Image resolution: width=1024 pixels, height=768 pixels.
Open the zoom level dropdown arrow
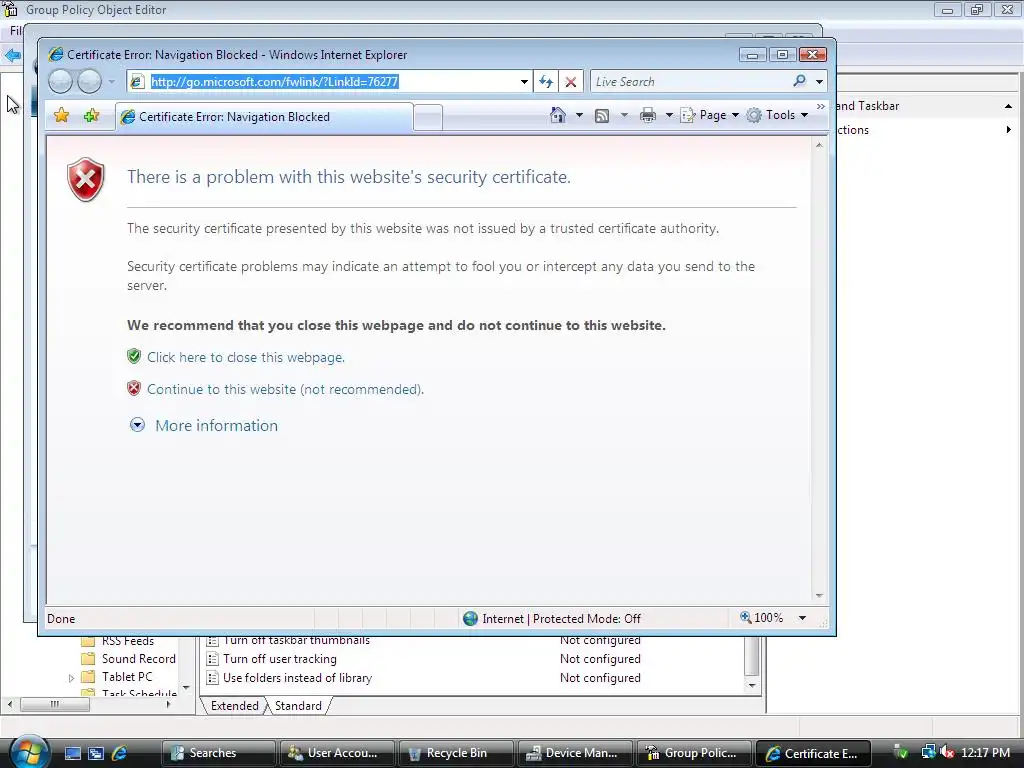[803, 618]
